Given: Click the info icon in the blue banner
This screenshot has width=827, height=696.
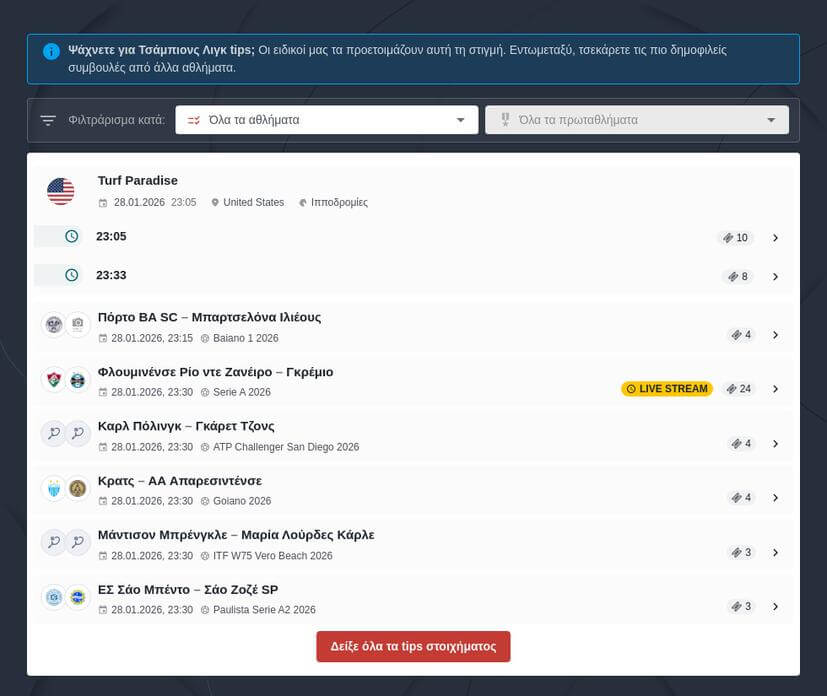Looking at the screenshot, I should (51, 51).
